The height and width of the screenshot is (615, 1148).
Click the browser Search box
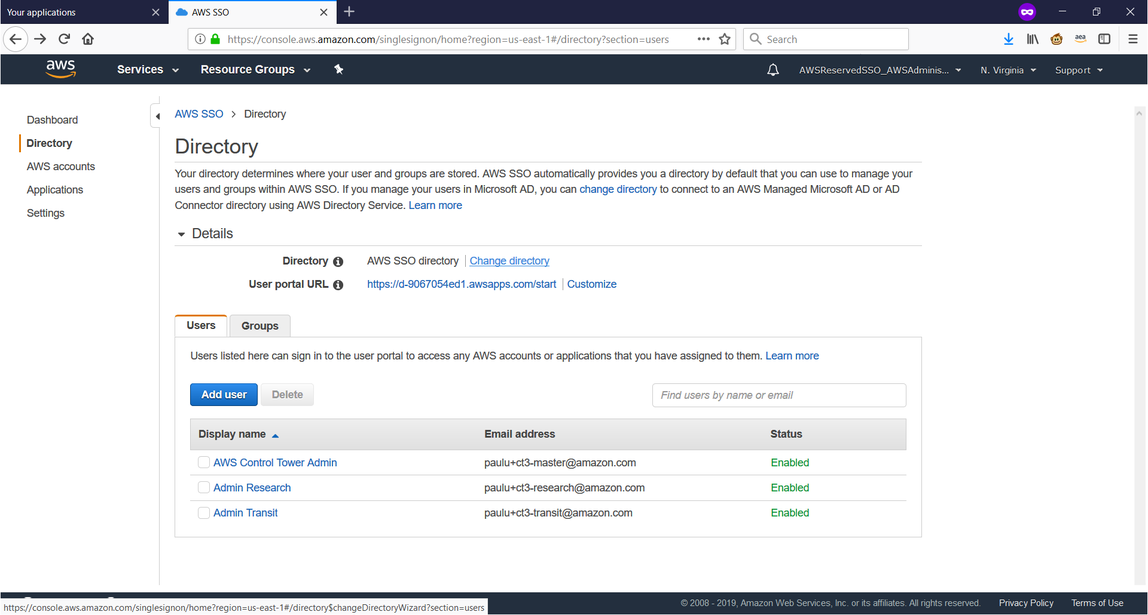coord(826,40)
